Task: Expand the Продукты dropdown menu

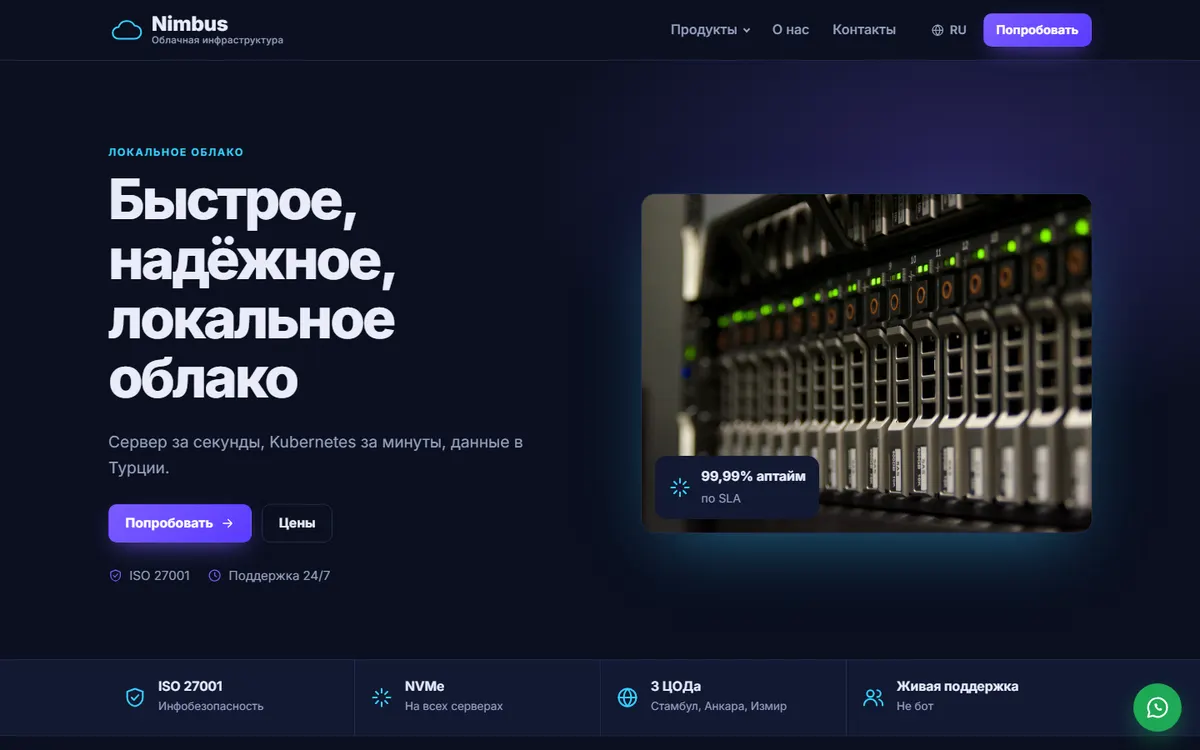Action: click(x=710, y=30)
